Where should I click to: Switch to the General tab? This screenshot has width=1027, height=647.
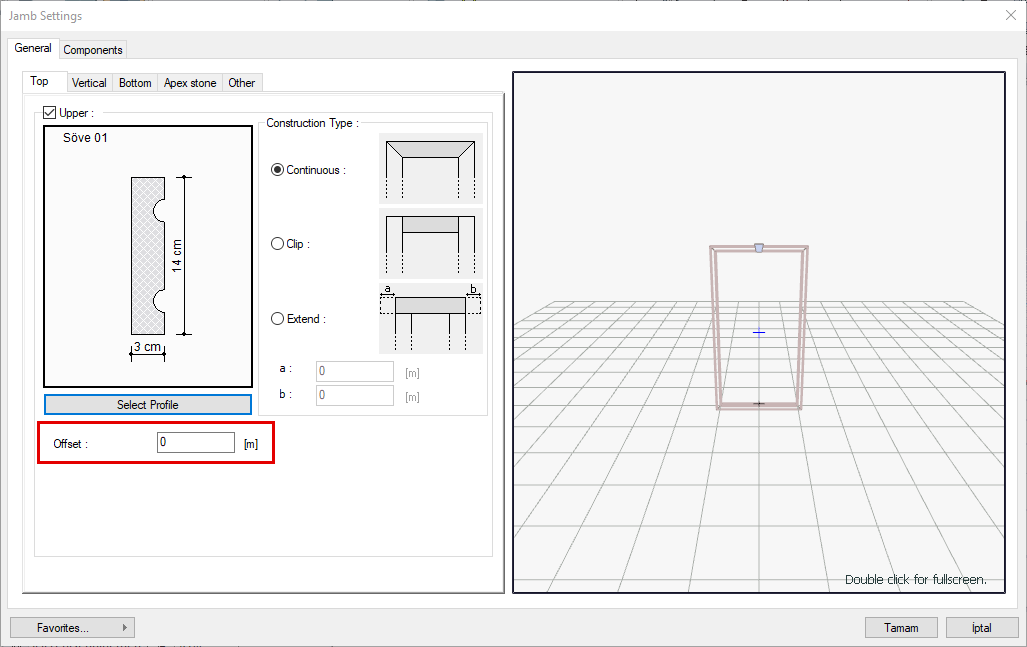(x=33, y=48)
